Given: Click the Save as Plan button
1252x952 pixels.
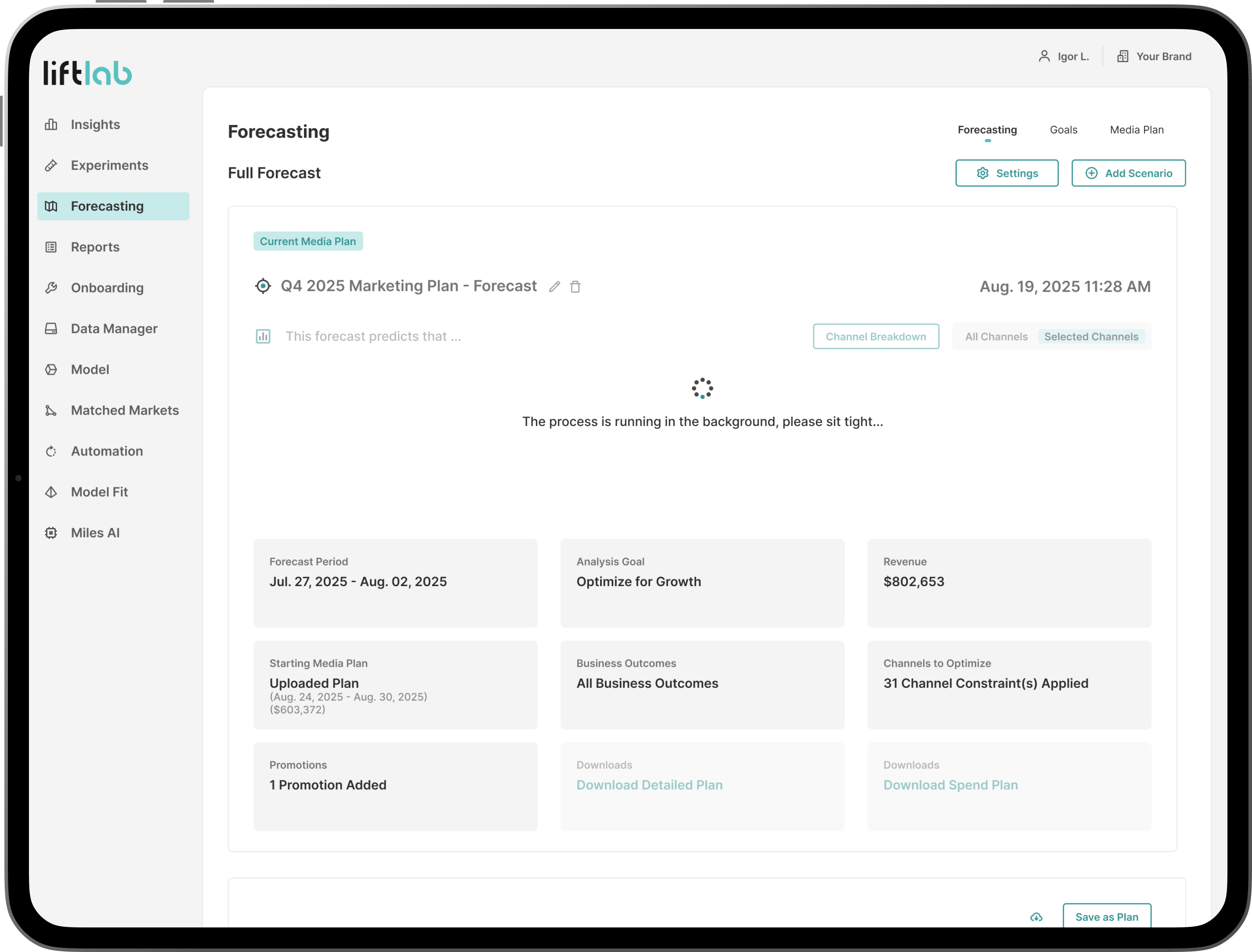Looking at the screenshot, I should click(x=1106, y=917).
